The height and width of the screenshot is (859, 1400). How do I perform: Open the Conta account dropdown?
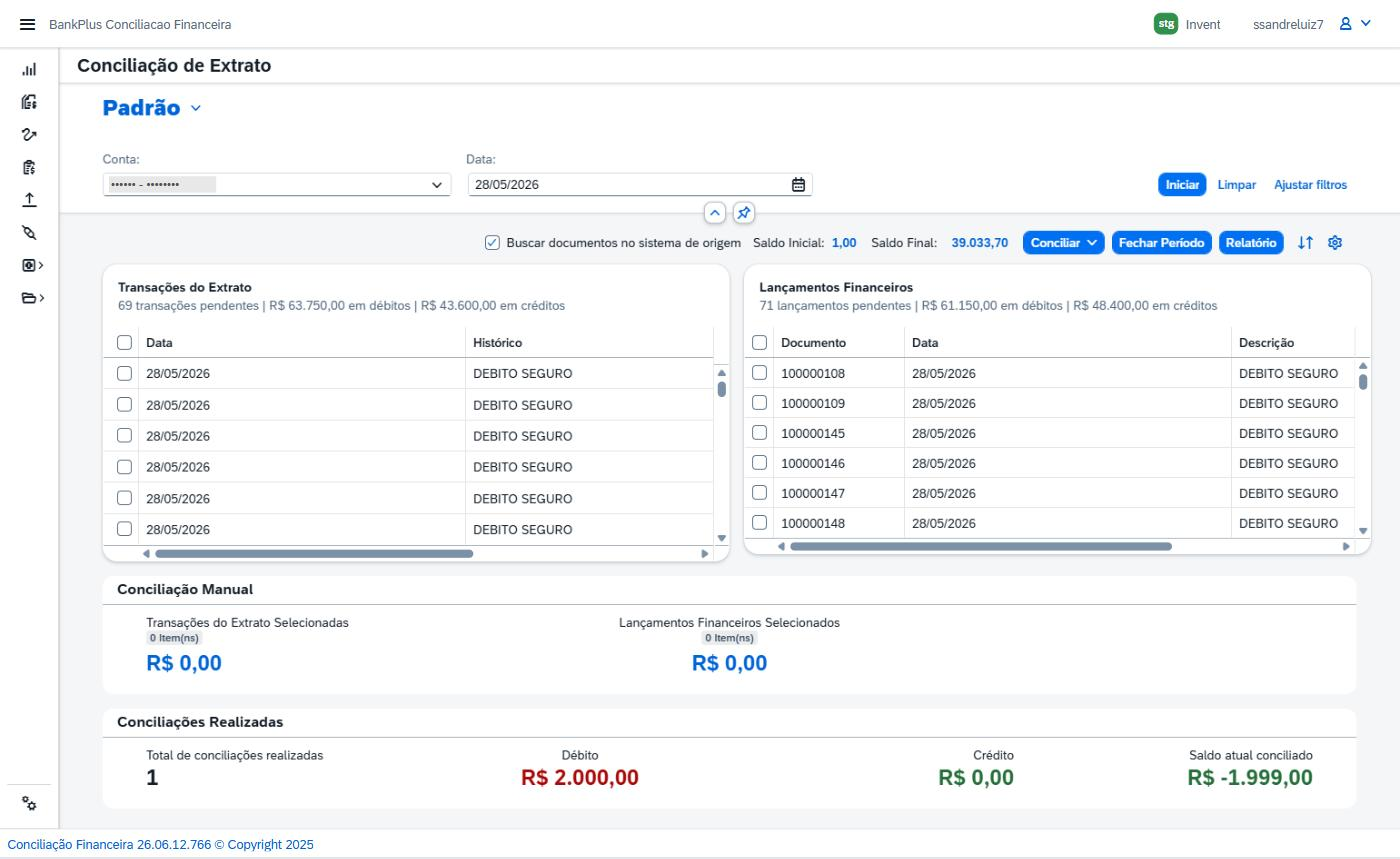[437, 185]
